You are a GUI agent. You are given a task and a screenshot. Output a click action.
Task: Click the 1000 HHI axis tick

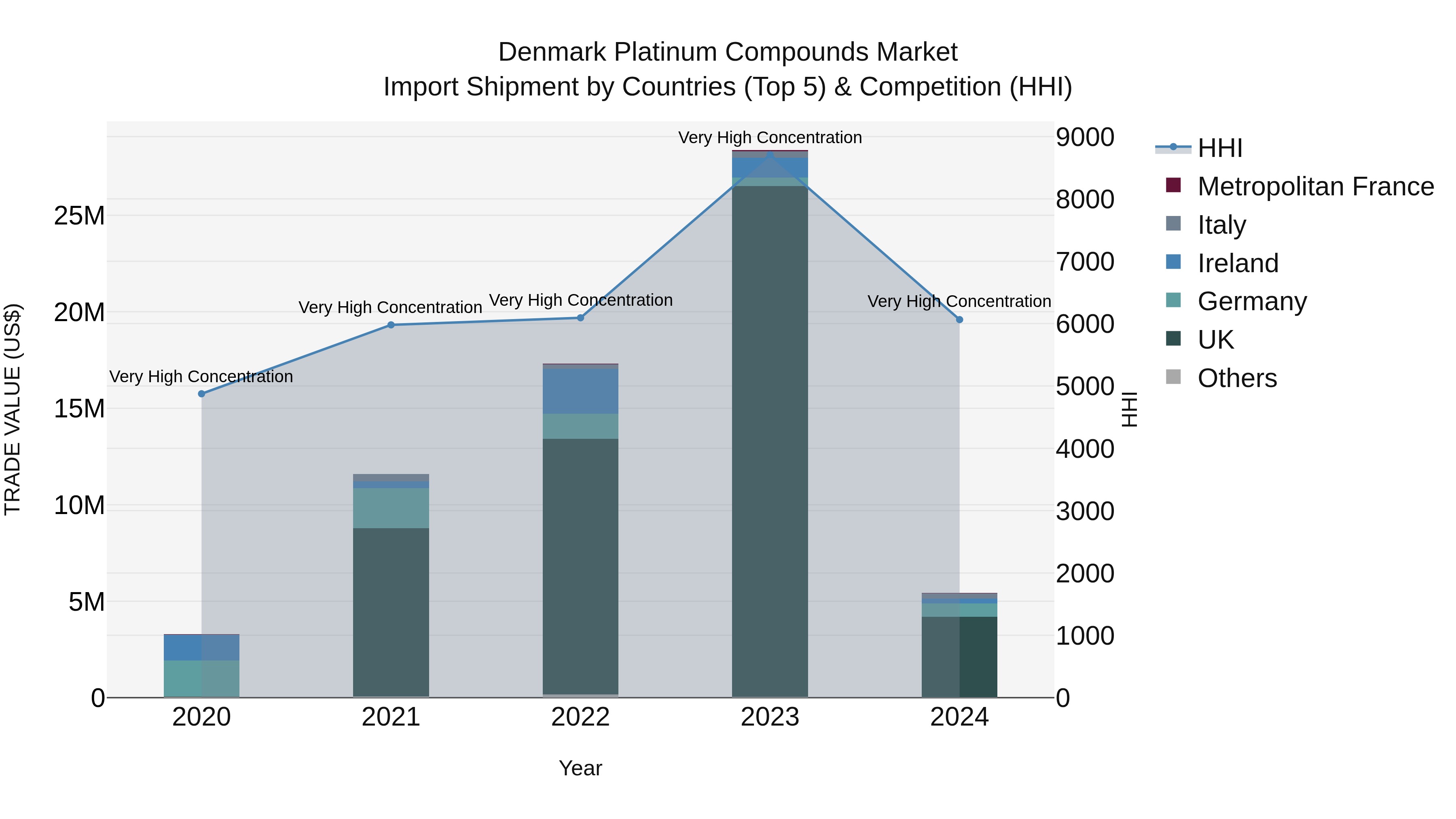[1085, 636]
